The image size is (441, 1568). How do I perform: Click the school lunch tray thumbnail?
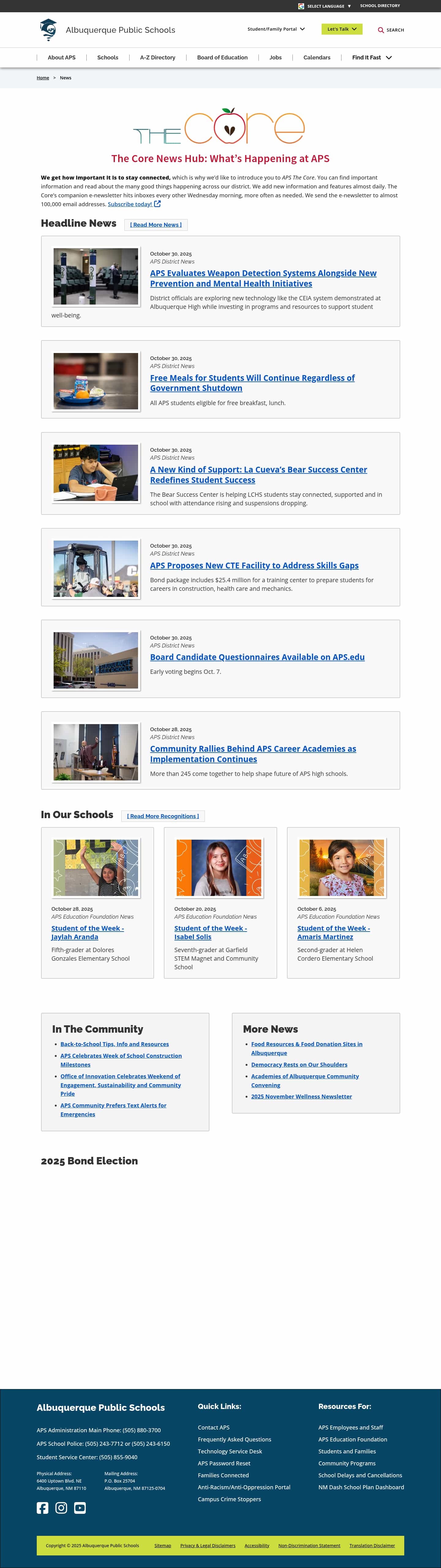(96, 381)
